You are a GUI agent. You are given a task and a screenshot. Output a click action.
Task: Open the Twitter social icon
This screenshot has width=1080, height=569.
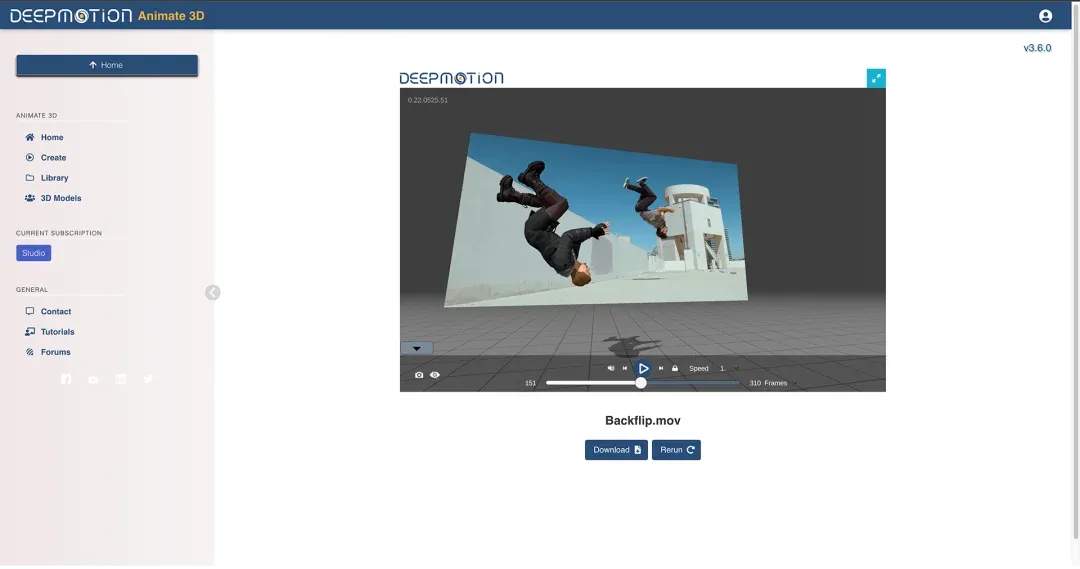click(x=148, y=380)
